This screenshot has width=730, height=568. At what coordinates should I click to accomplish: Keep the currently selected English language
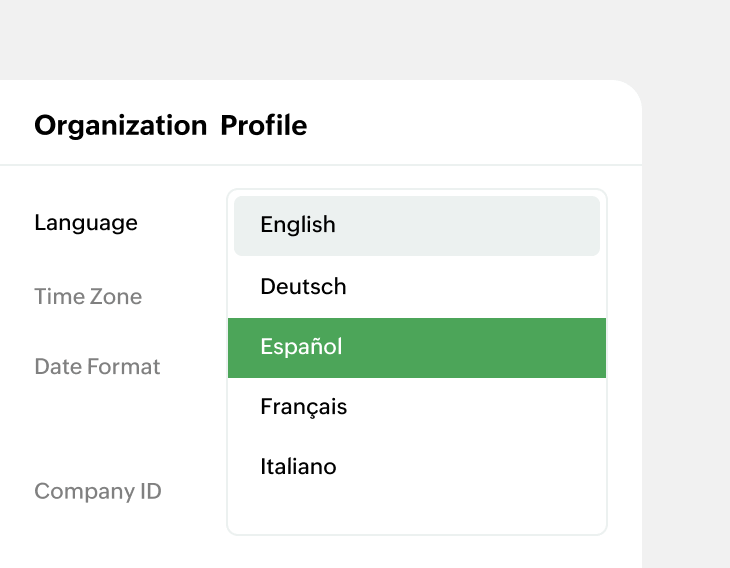click(416, 225)
